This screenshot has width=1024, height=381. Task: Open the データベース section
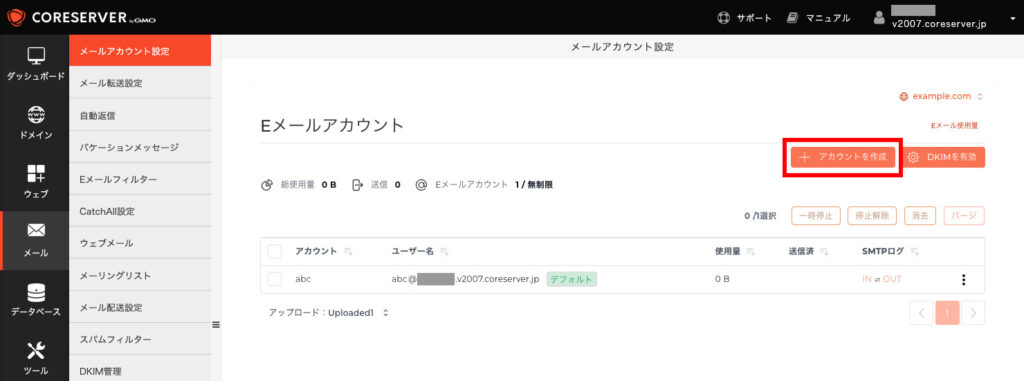click(35, 299)
